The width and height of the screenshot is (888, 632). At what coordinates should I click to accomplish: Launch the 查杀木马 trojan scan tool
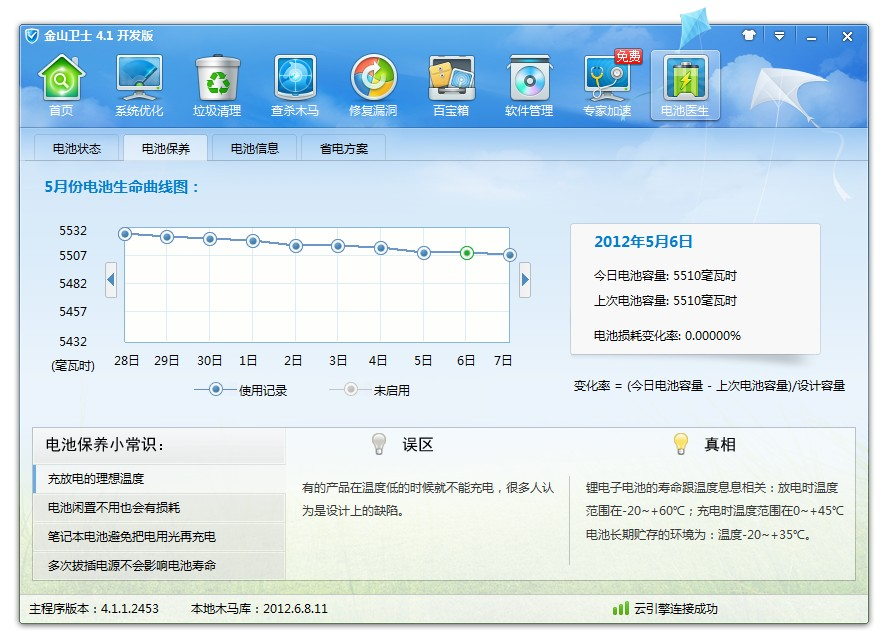click(x=295, y=86)
